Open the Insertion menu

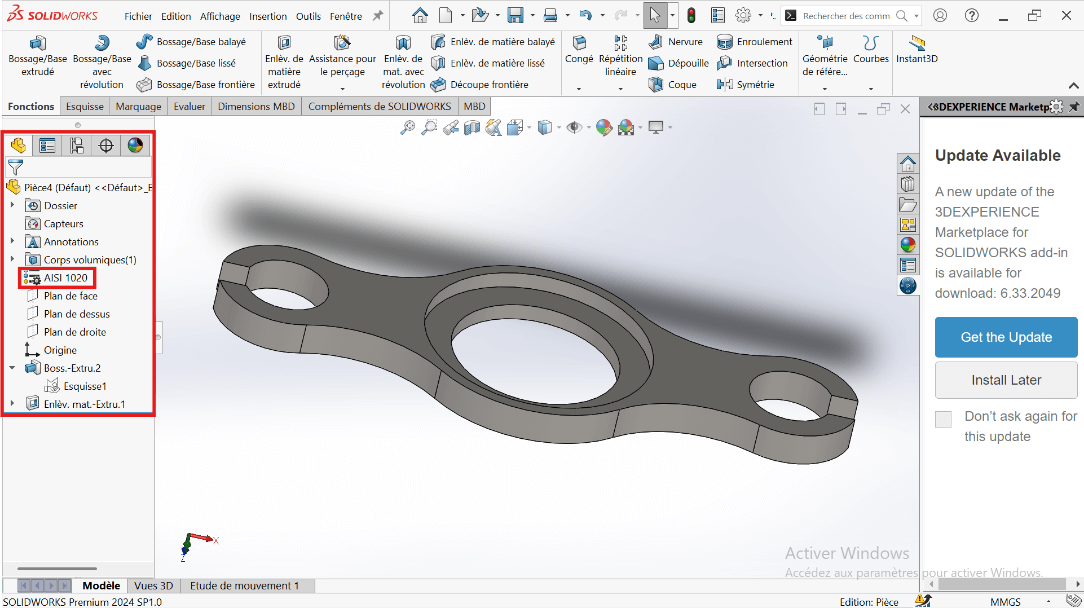tap(267, 16)
